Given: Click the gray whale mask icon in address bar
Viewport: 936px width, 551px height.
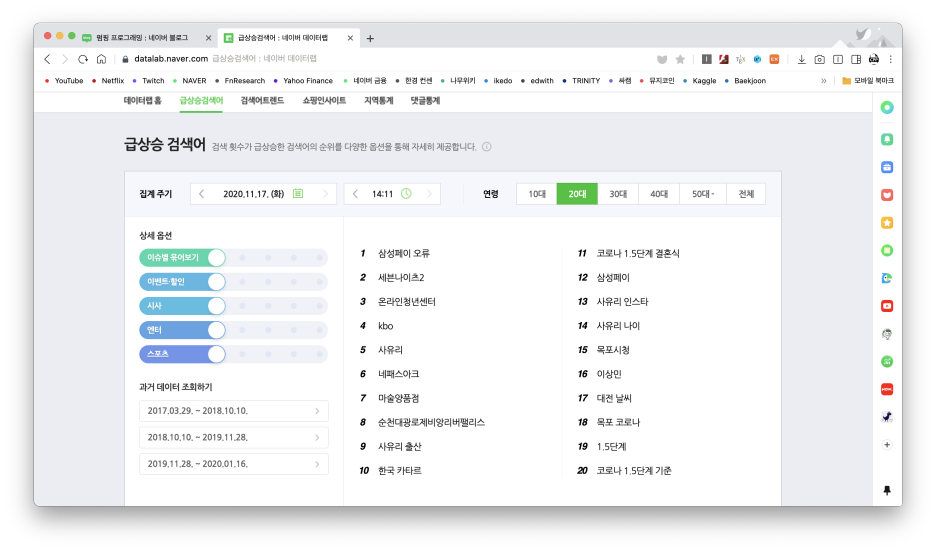Looking at the screenshot, I should click(x=662, y=59).
